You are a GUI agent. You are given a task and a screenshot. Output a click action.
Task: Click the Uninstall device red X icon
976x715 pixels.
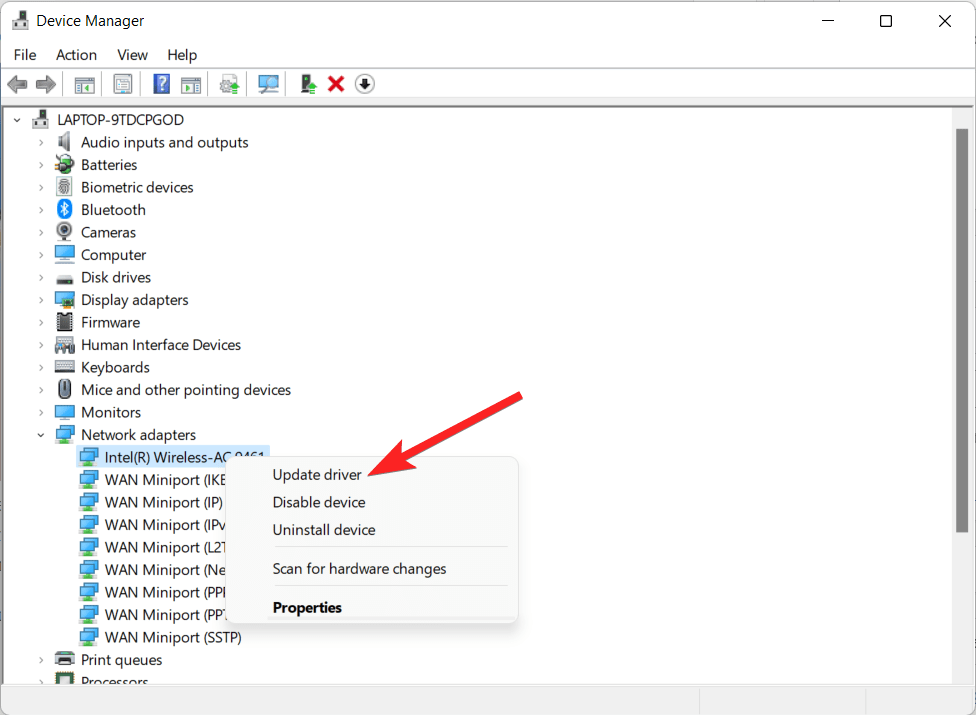click(x=337, y=83)
